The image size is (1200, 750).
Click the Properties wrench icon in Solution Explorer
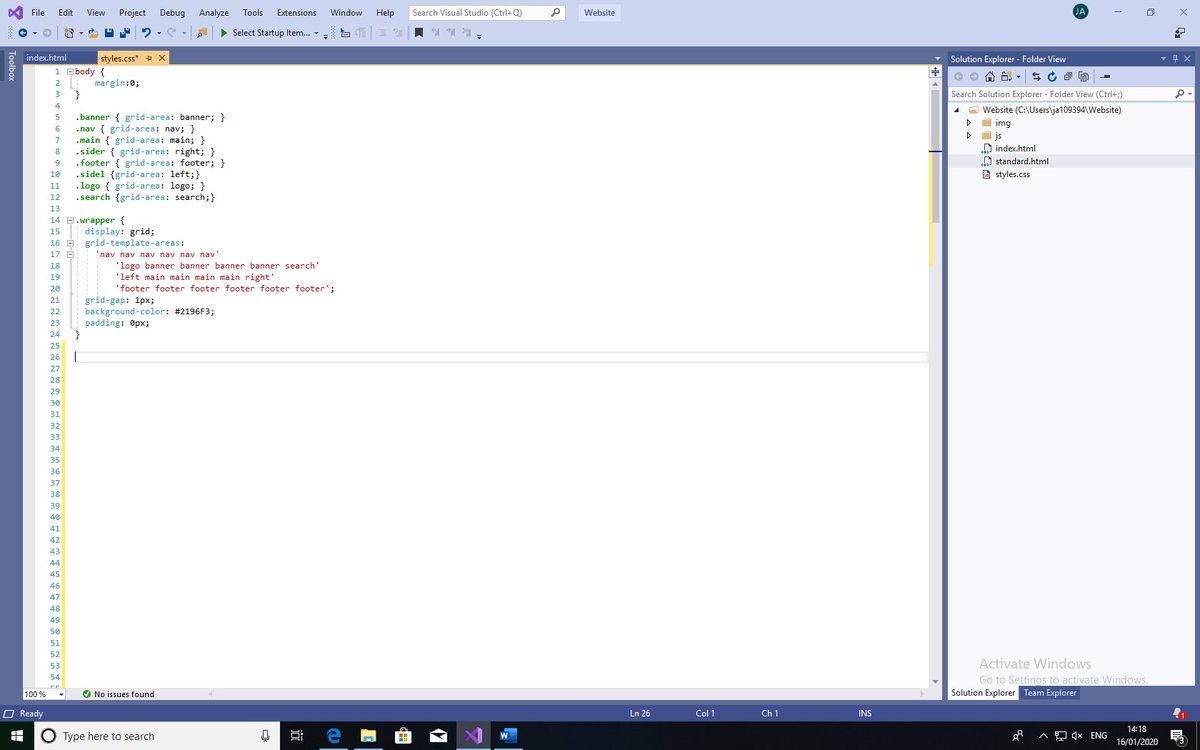point(1105,77)
